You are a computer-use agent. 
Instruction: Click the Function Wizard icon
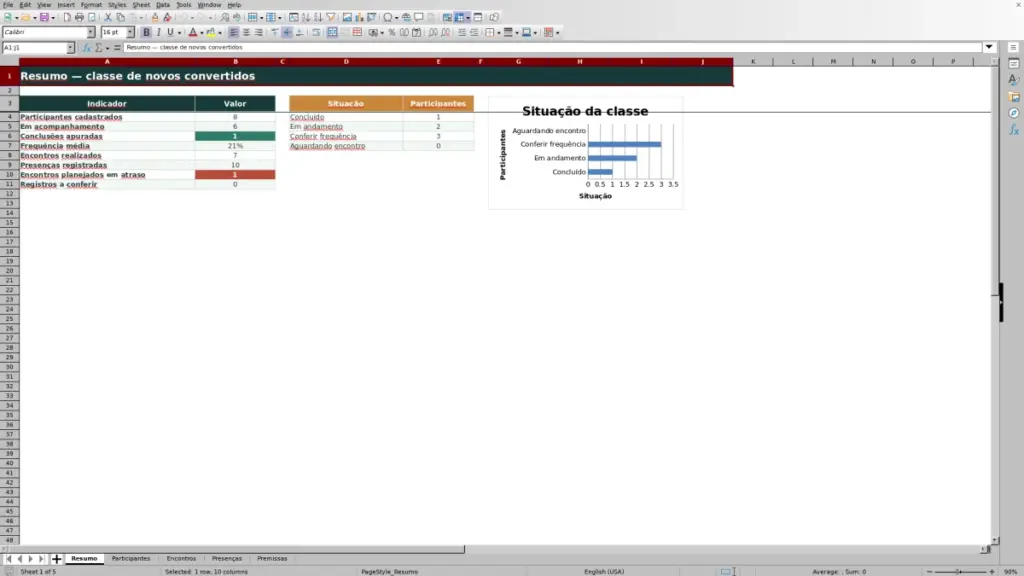point(86,48)
